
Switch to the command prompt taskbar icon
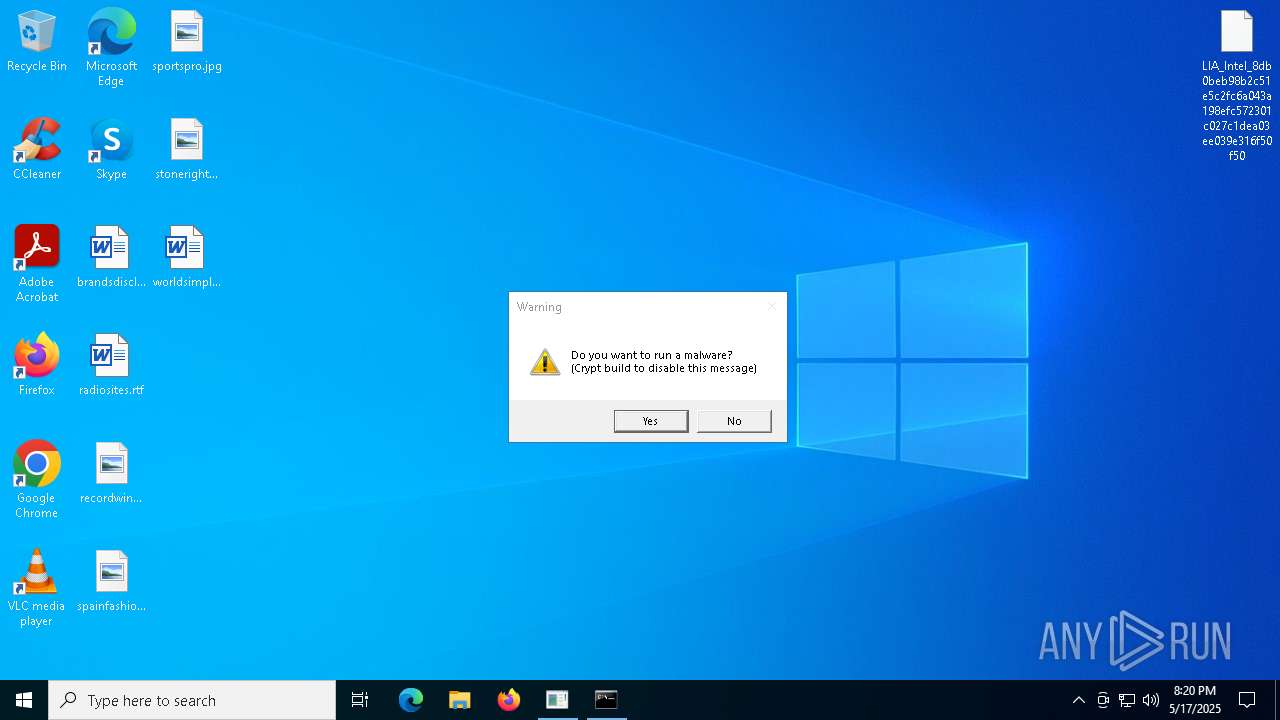pos(607,700)
